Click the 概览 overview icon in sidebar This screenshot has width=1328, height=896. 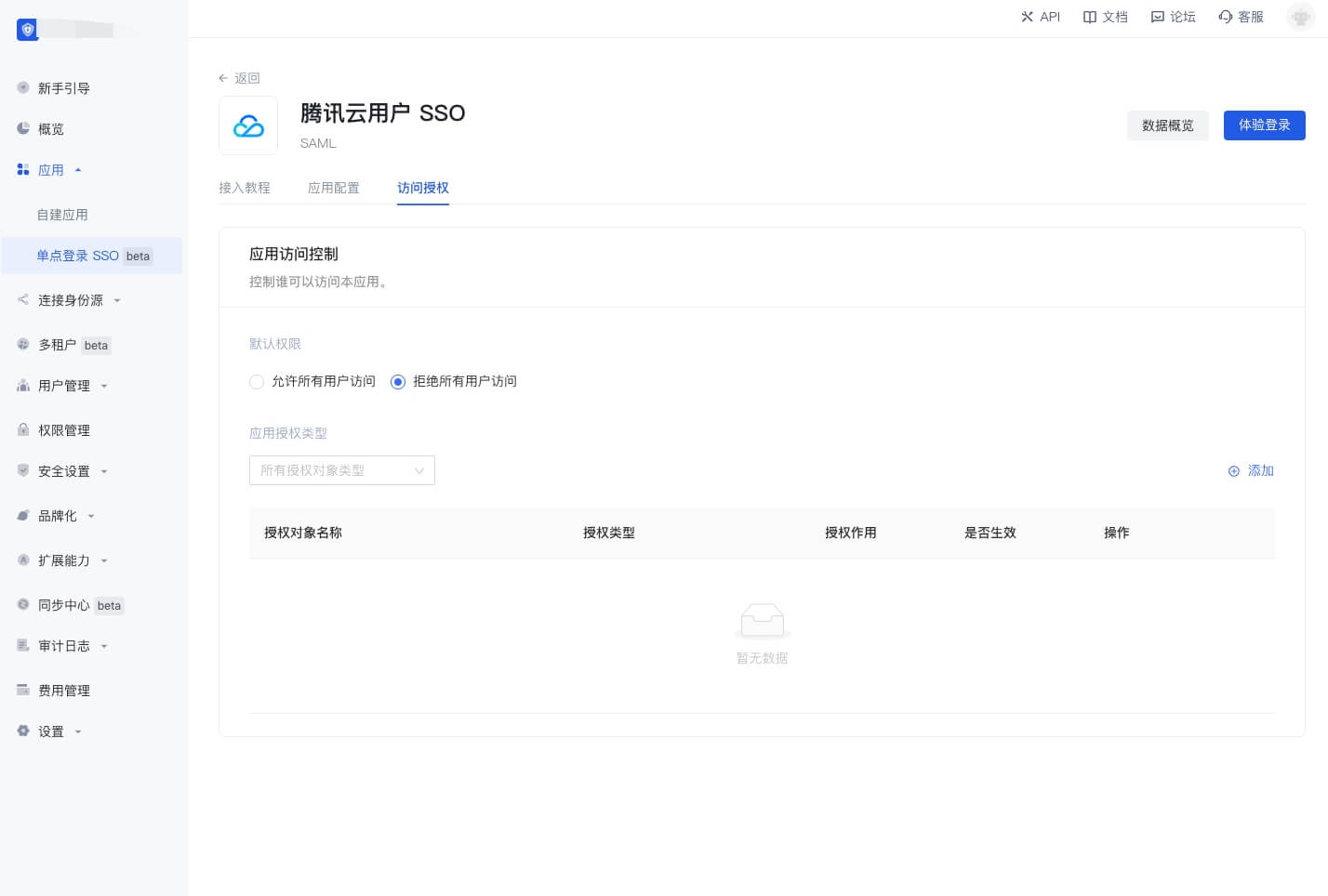tap(23, 128)
